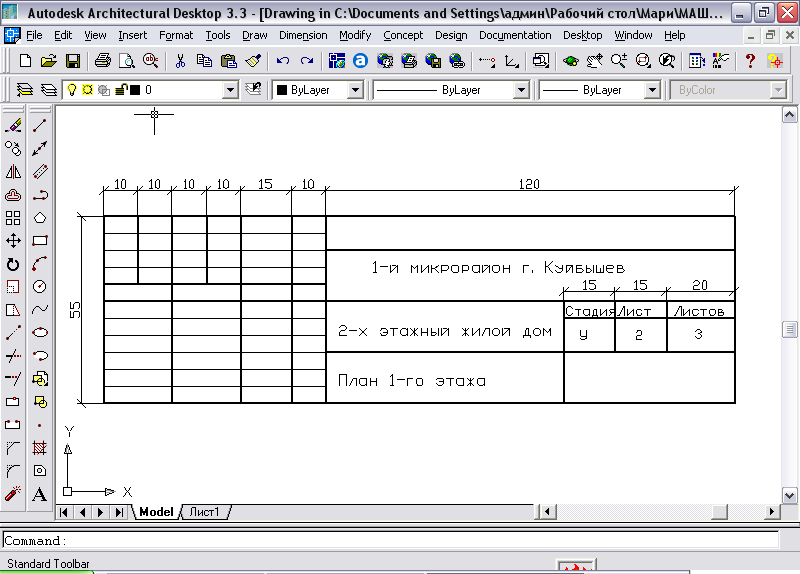The width and height of the screenshot is (800, 574).
Task: Open the Modify menu
Action: click(x=355, y=35)
